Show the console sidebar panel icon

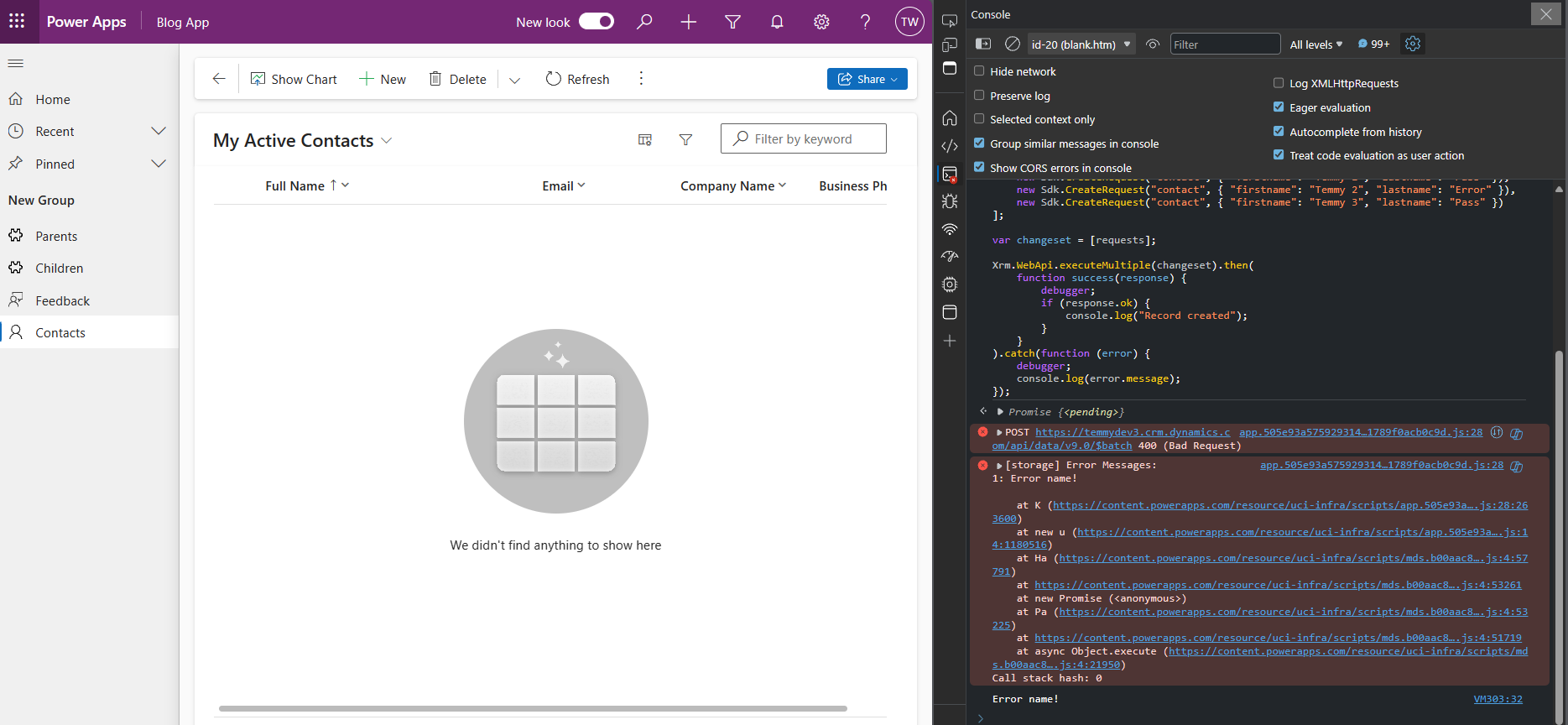tap(983, 44)
